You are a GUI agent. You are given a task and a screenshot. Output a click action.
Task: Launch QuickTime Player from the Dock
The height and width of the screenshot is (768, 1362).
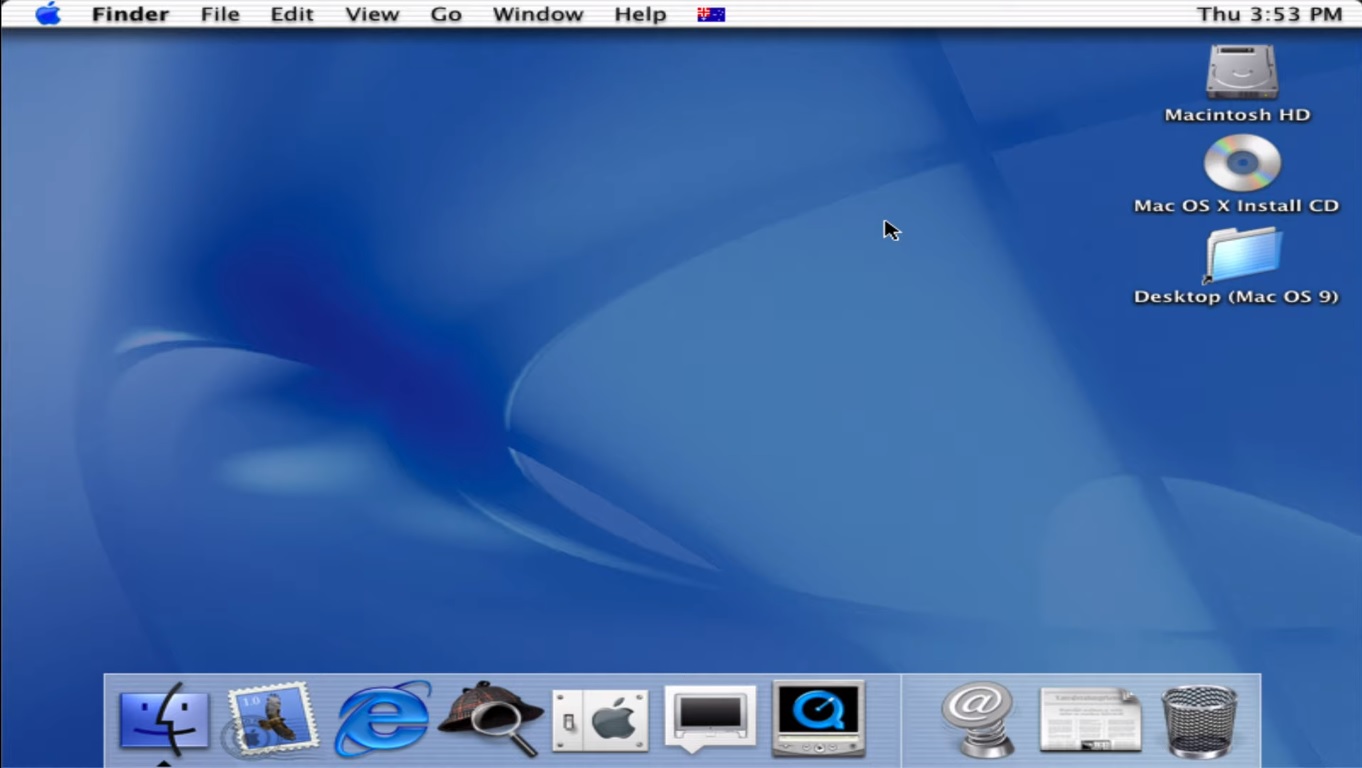(x=819, y=718)
